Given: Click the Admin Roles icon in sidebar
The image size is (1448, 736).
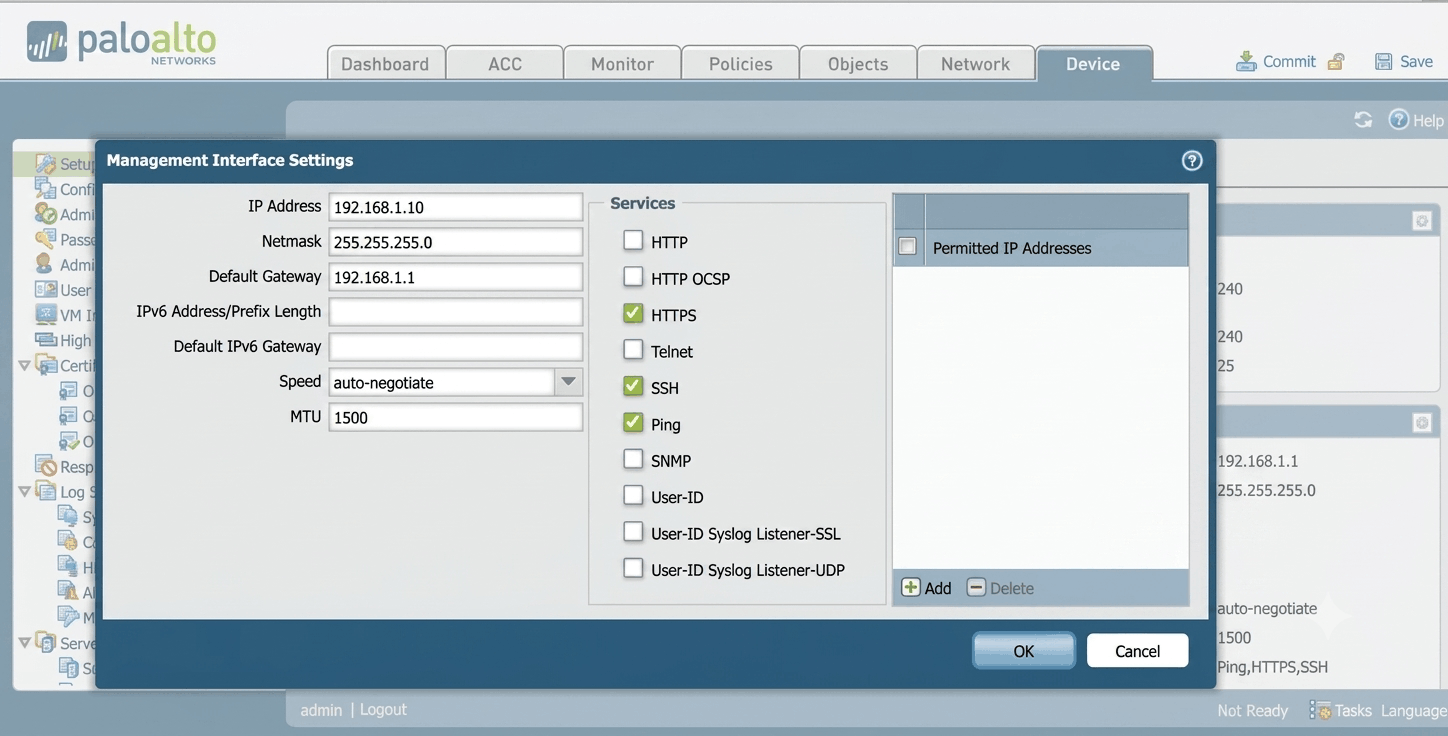Looking at the screenshot, I should coord(44,213).
